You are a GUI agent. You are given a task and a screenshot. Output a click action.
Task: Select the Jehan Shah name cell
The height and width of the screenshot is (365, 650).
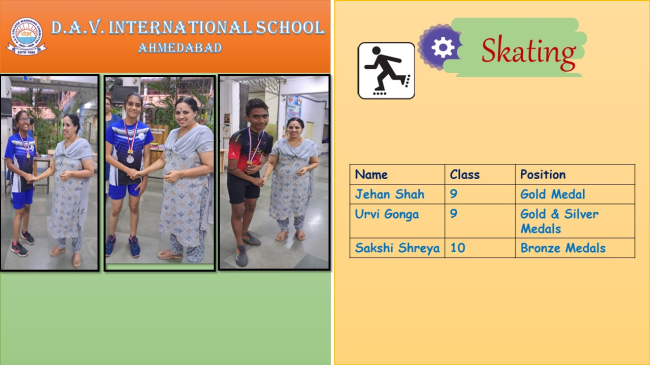pos(397,194)
